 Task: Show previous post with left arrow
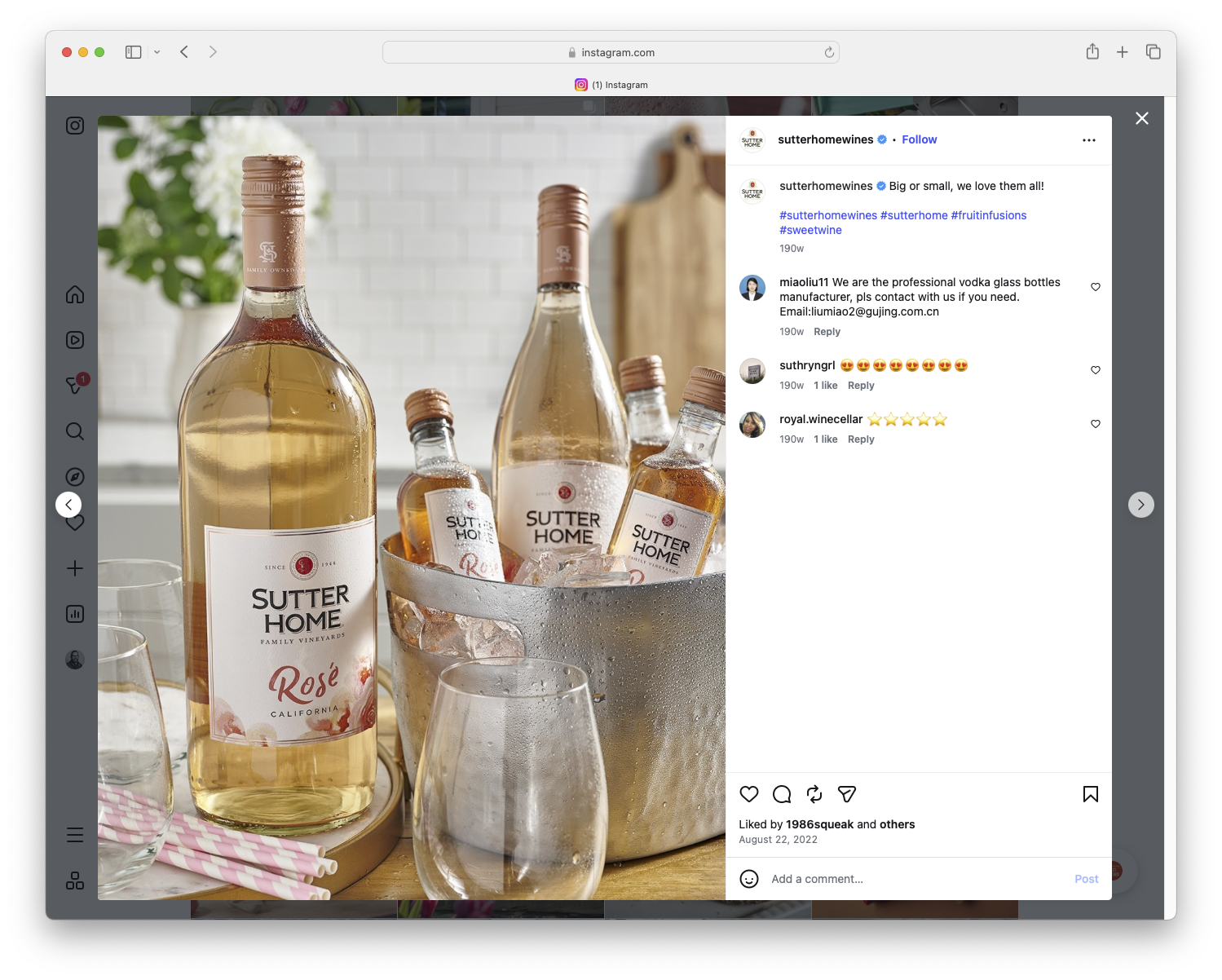pos(68,505)
